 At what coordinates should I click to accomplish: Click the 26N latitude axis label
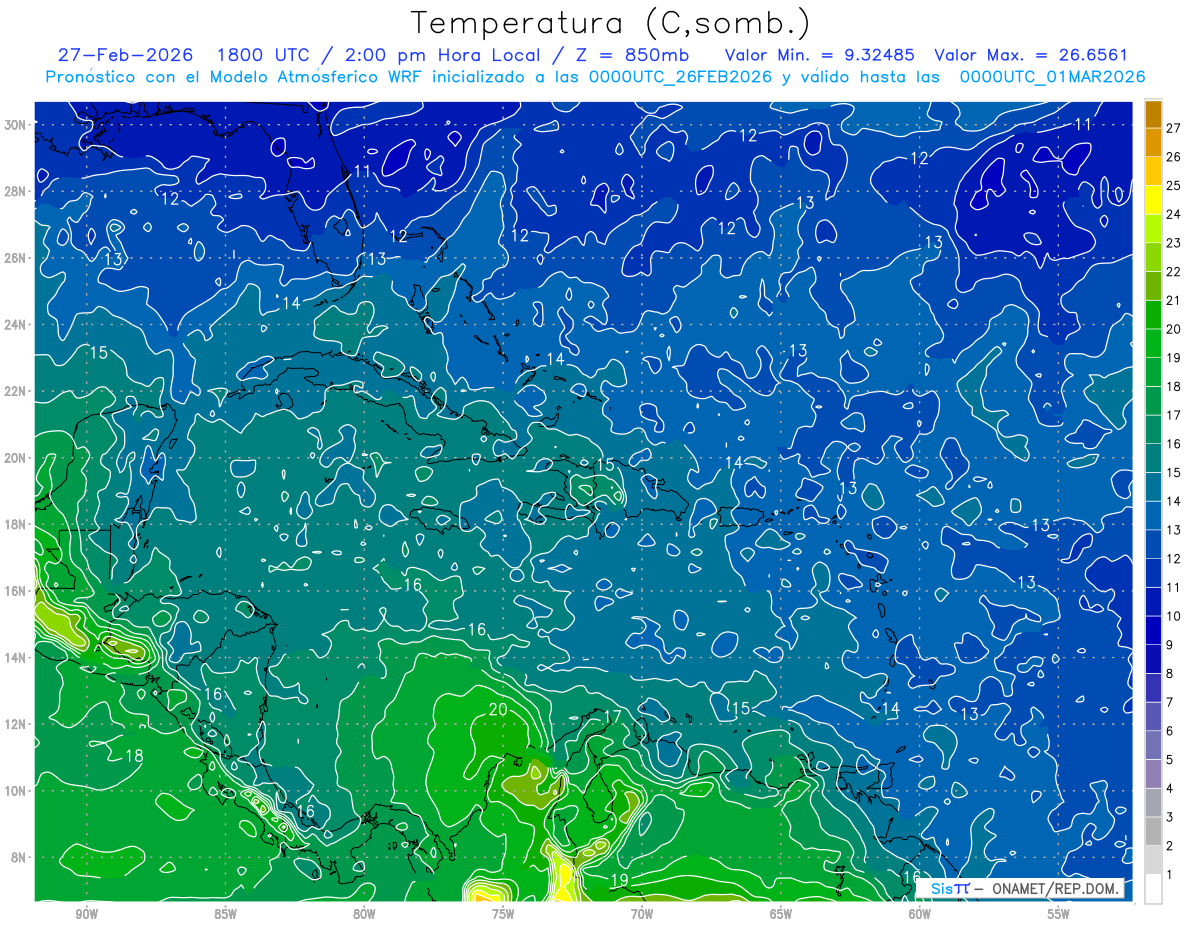click(16, 258)
